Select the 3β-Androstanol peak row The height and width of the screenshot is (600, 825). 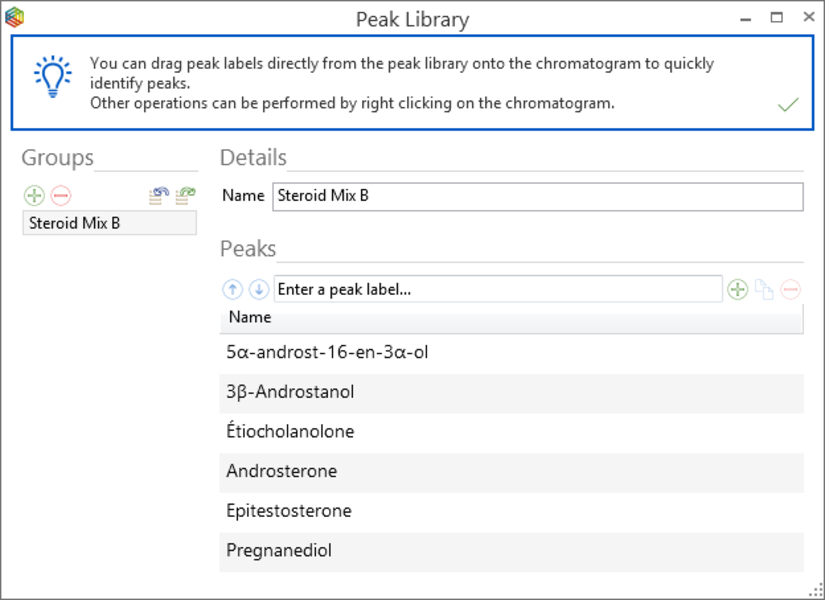511,393
